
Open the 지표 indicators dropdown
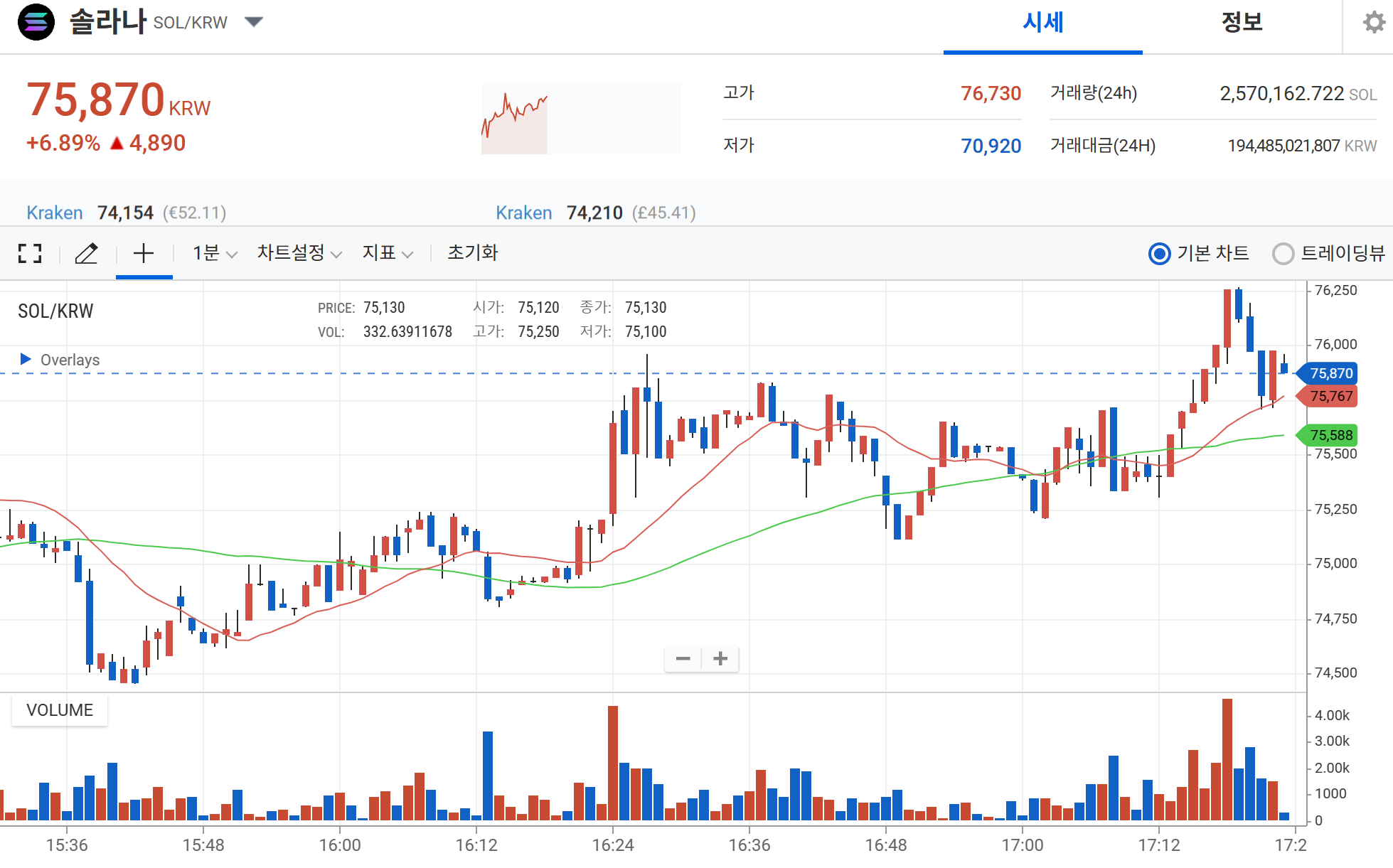coord(388,253)
